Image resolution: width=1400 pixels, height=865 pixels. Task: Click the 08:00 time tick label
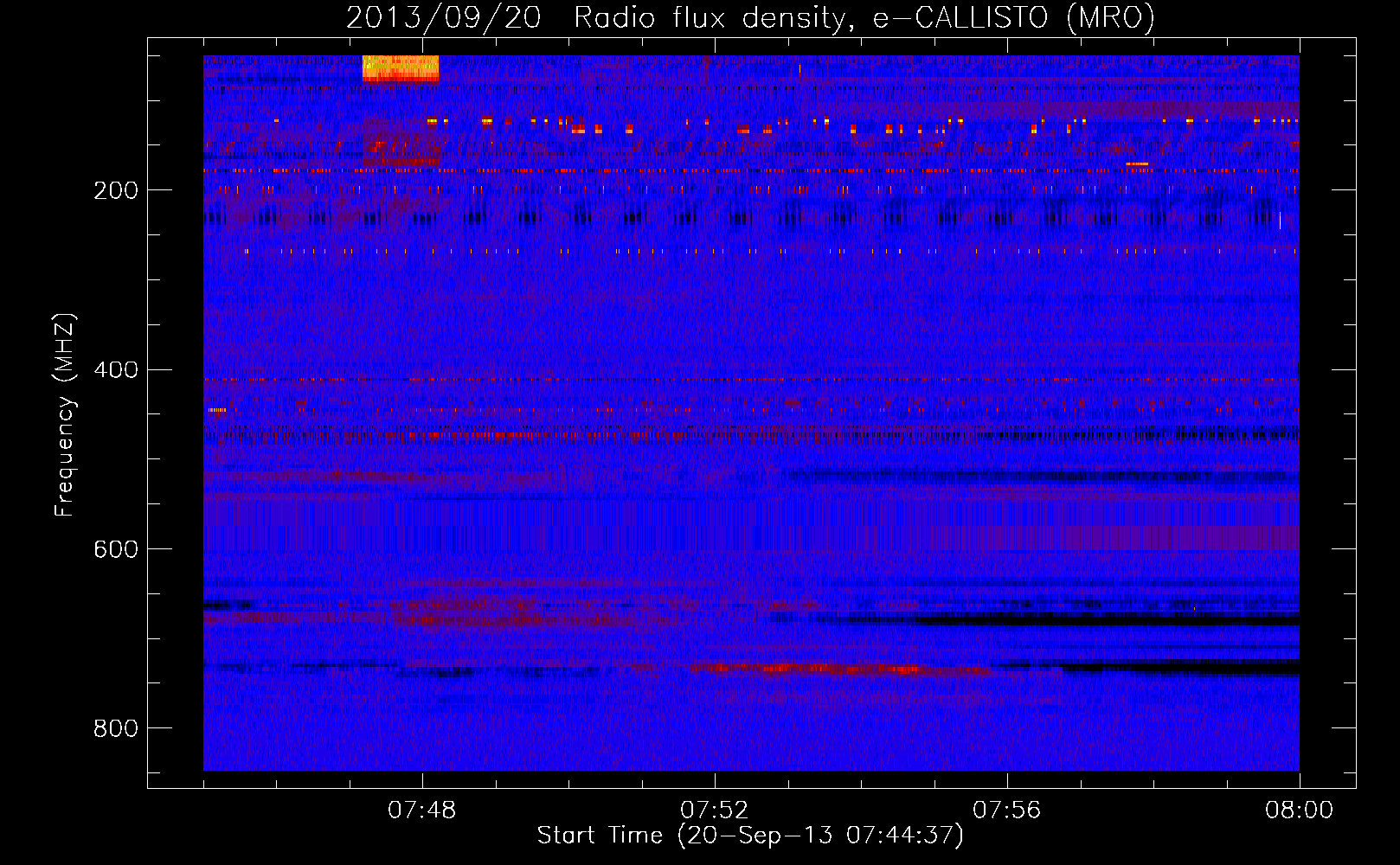1299,811
